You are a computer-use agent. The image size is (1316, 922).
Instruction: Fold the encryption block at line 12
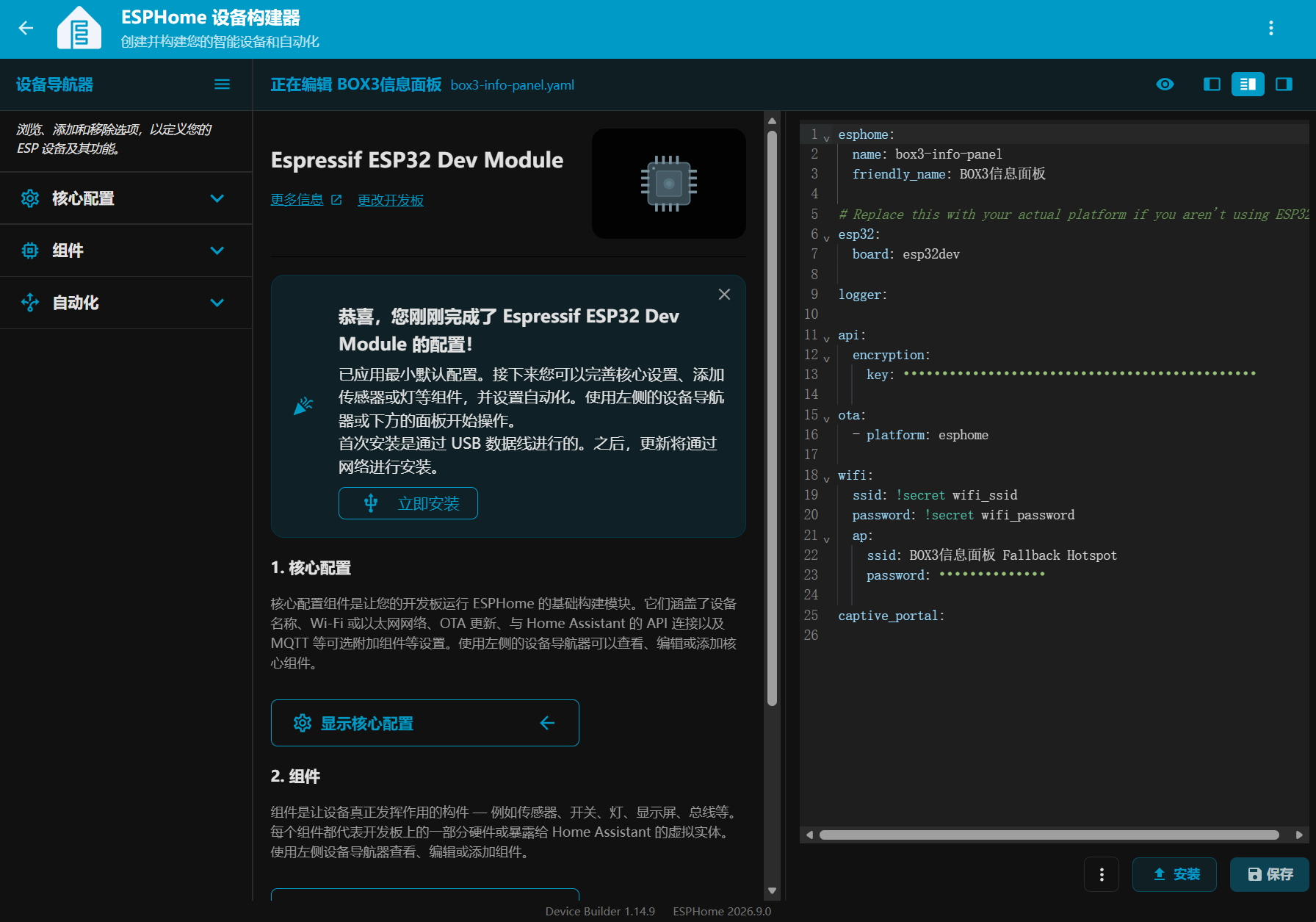click(x=827, y=358)
